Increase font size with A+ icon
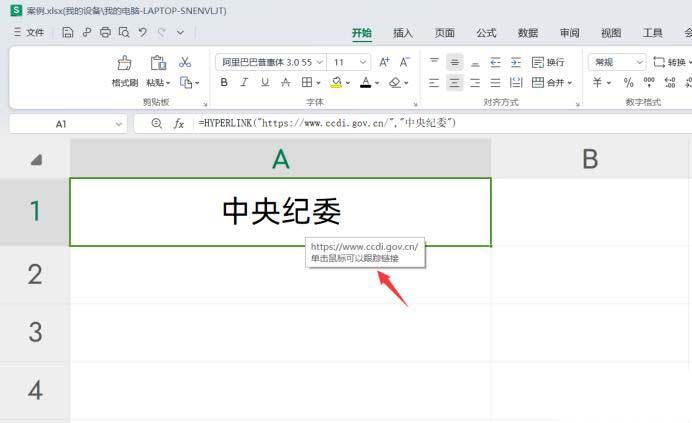 [x=384, y=62]
